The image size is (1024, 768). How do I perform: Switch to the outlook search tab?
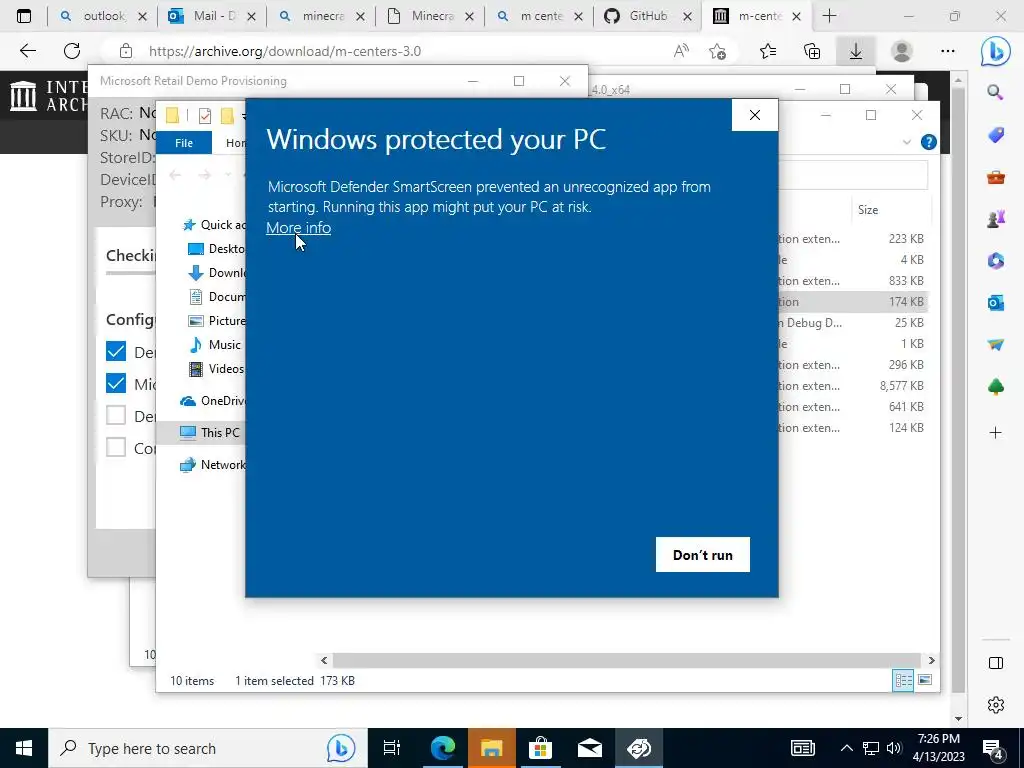pyautogui.click(x=103, y=16)
